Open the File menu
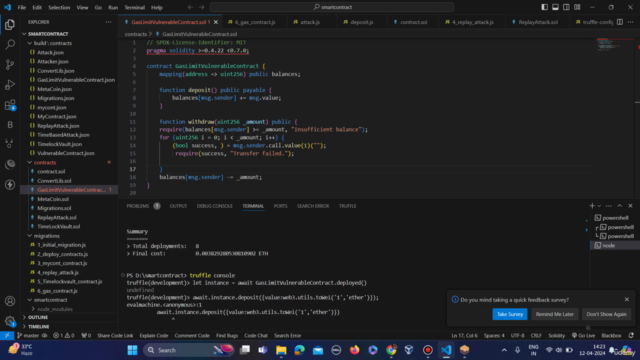640x360 pixels. click(x=22, y=7)
